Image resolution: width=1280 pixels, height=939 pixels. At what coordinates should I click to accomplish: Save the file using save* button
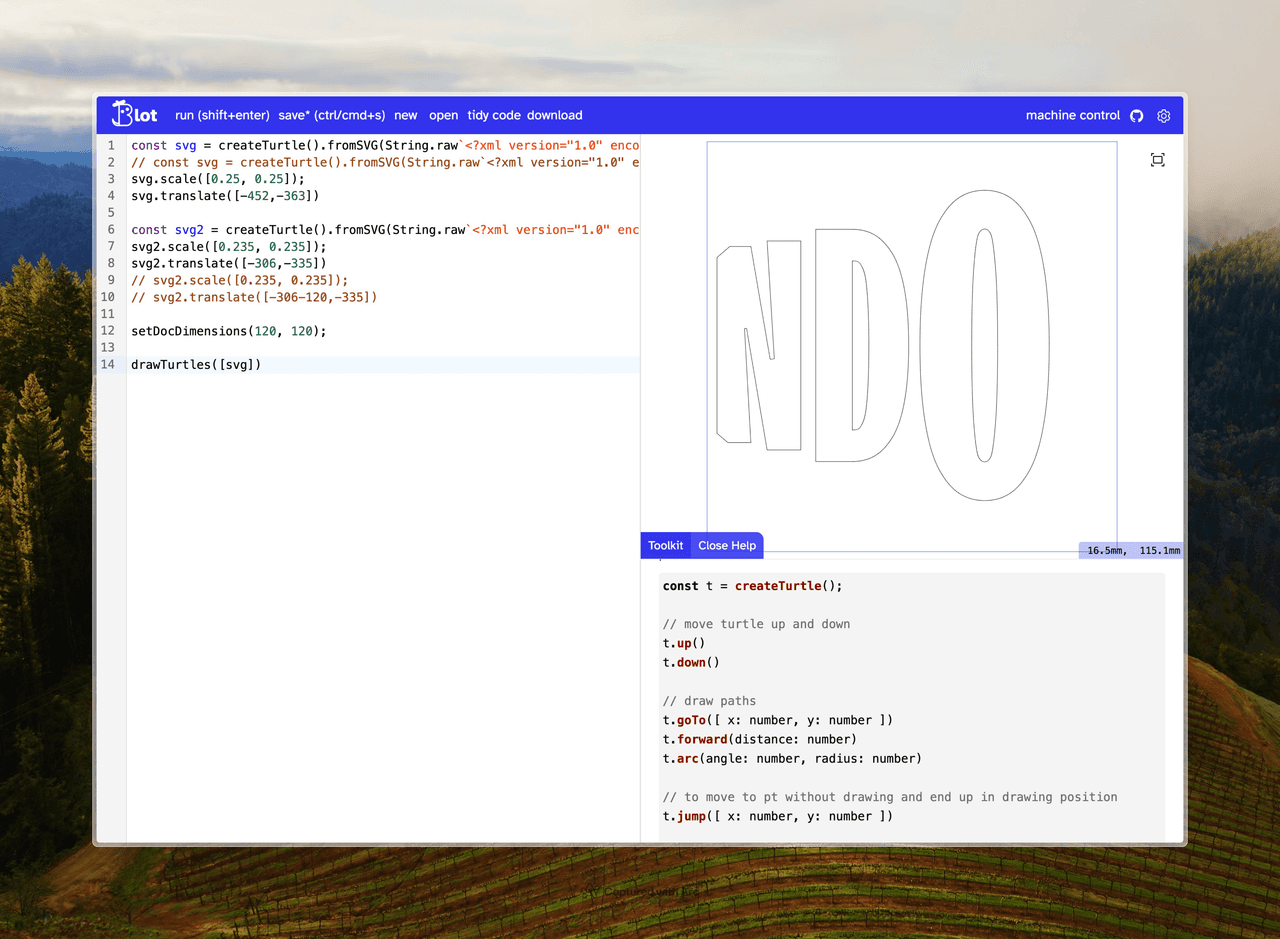click(331, 115)
